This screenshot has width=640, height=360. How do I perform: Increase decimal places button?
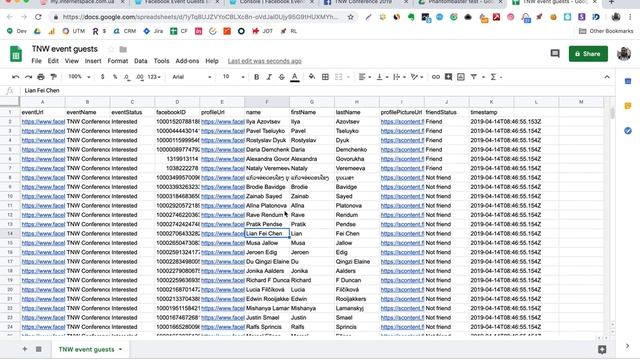[140, 77]
